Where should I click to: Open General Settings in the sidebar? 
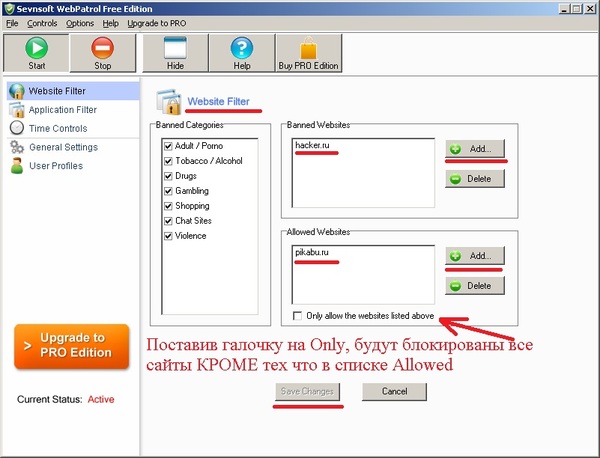62,147
